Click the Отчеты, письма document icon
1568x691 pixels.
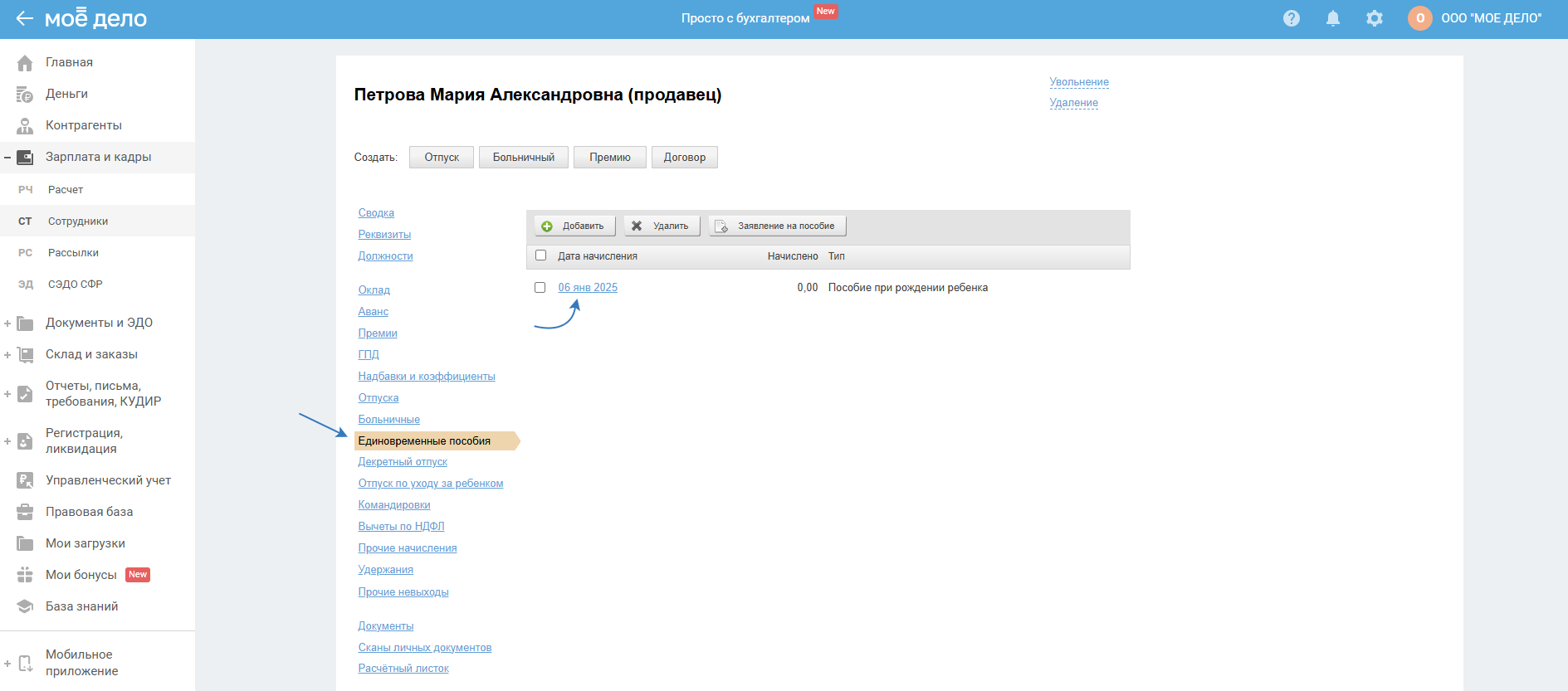coord(25,394)
